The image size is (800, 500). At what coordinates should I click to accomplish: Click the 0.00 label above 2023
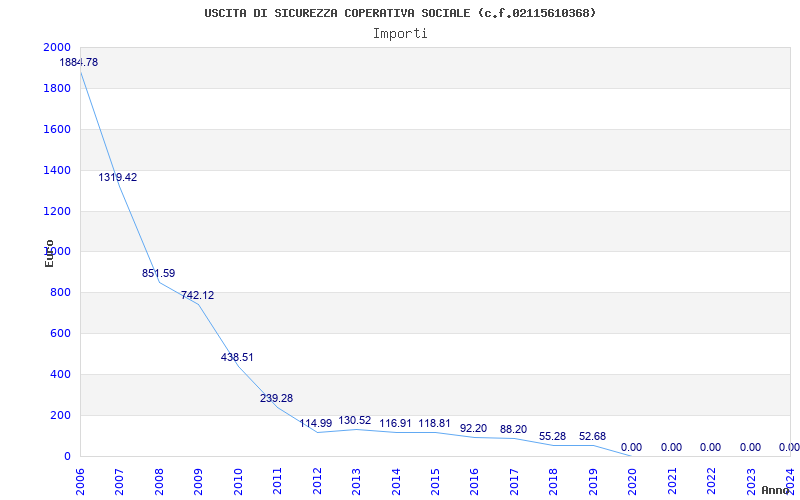(751, 447)
